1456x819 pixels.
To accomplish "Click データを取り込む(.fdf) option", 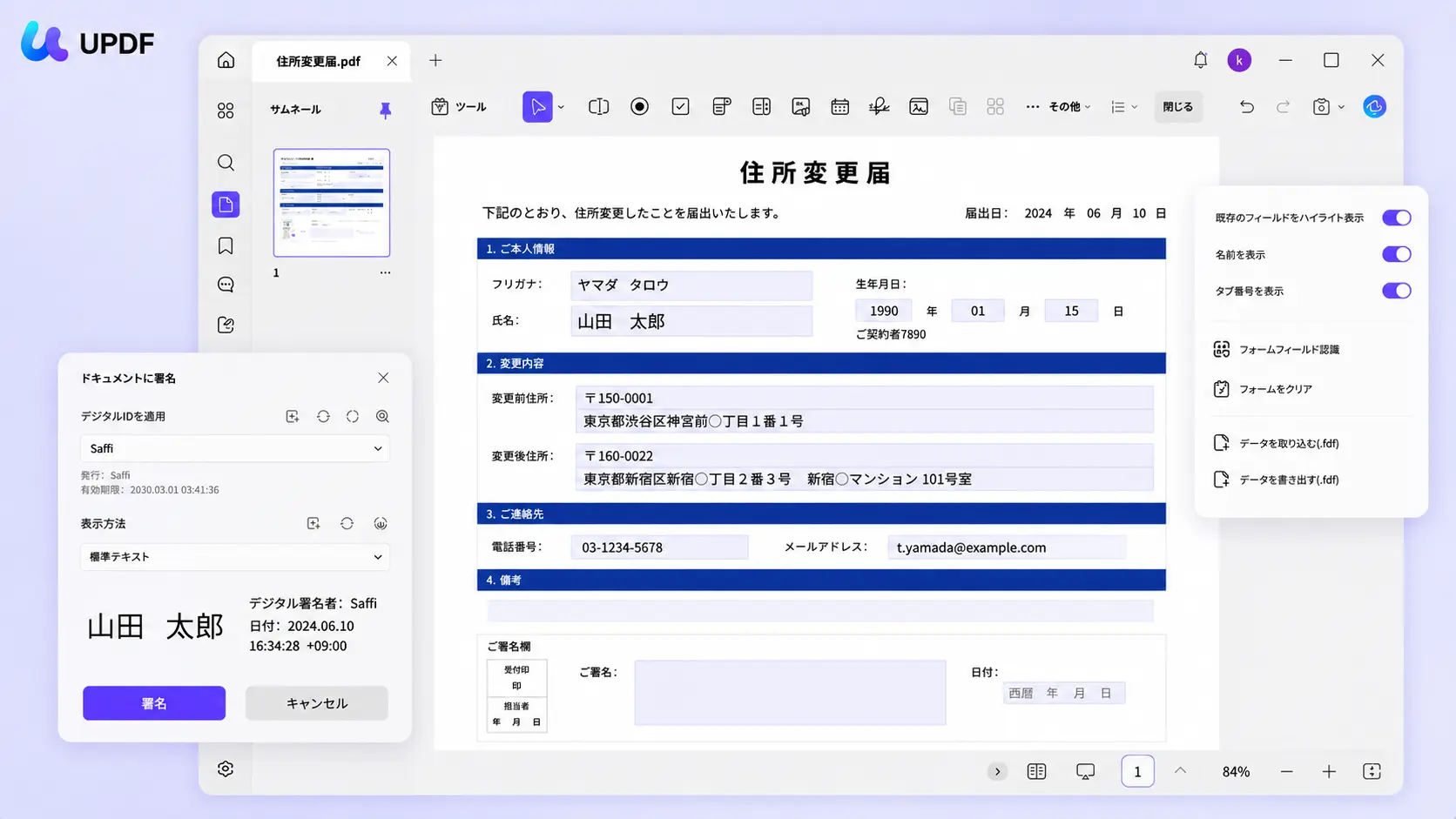I will point(1276,443).
